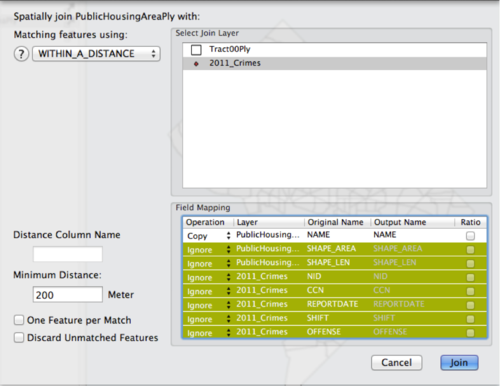Viewport: 500px width, 386px height.
Task: Click the 2011_Crimes layer cell in OFFENSE row
Action: pos(269,332)
